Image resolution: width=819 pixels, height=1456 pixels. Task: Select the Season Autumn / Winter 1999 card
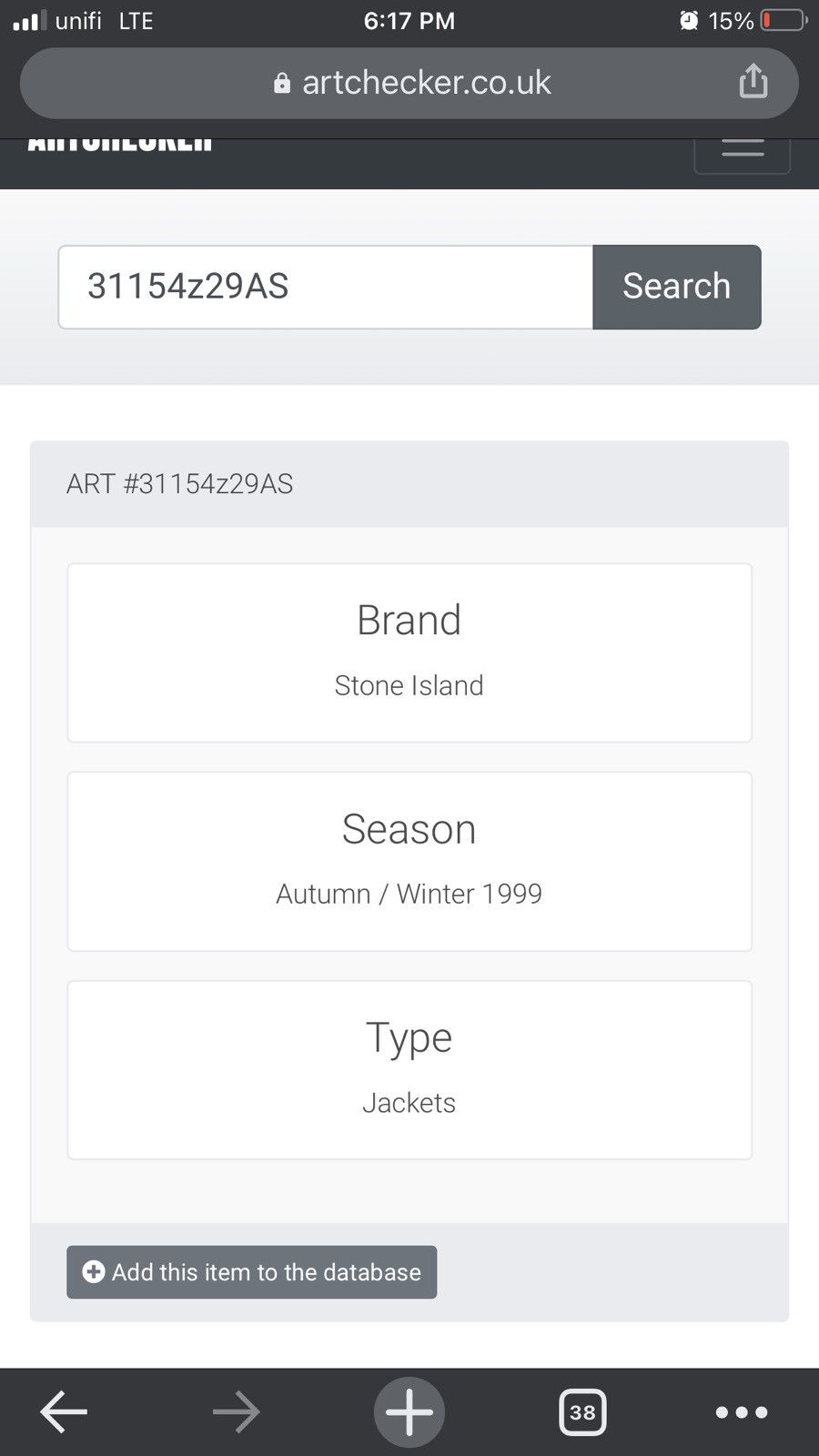(409, 862)
